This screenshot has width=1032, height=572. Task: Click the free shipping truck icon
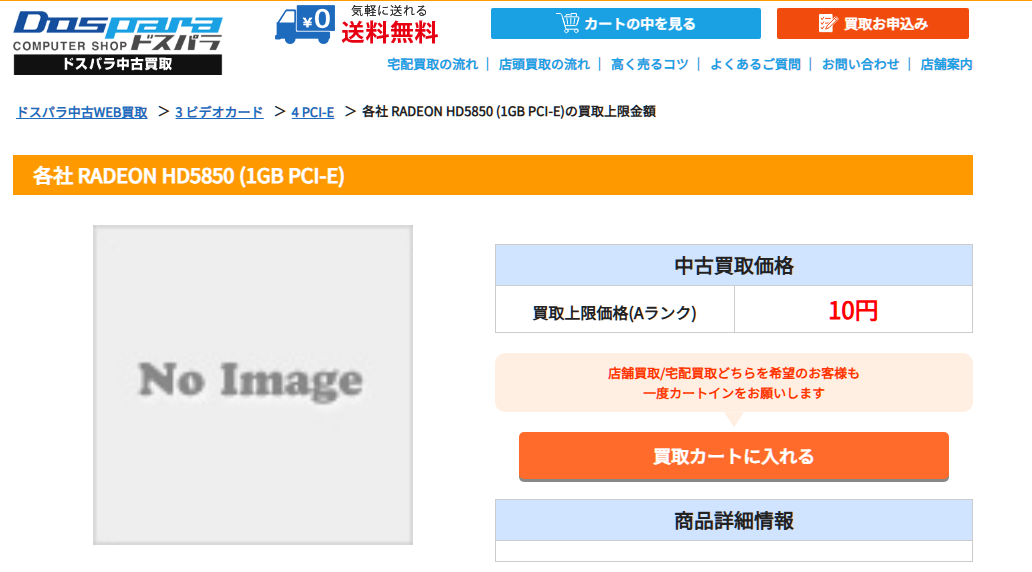pos(305,24)
